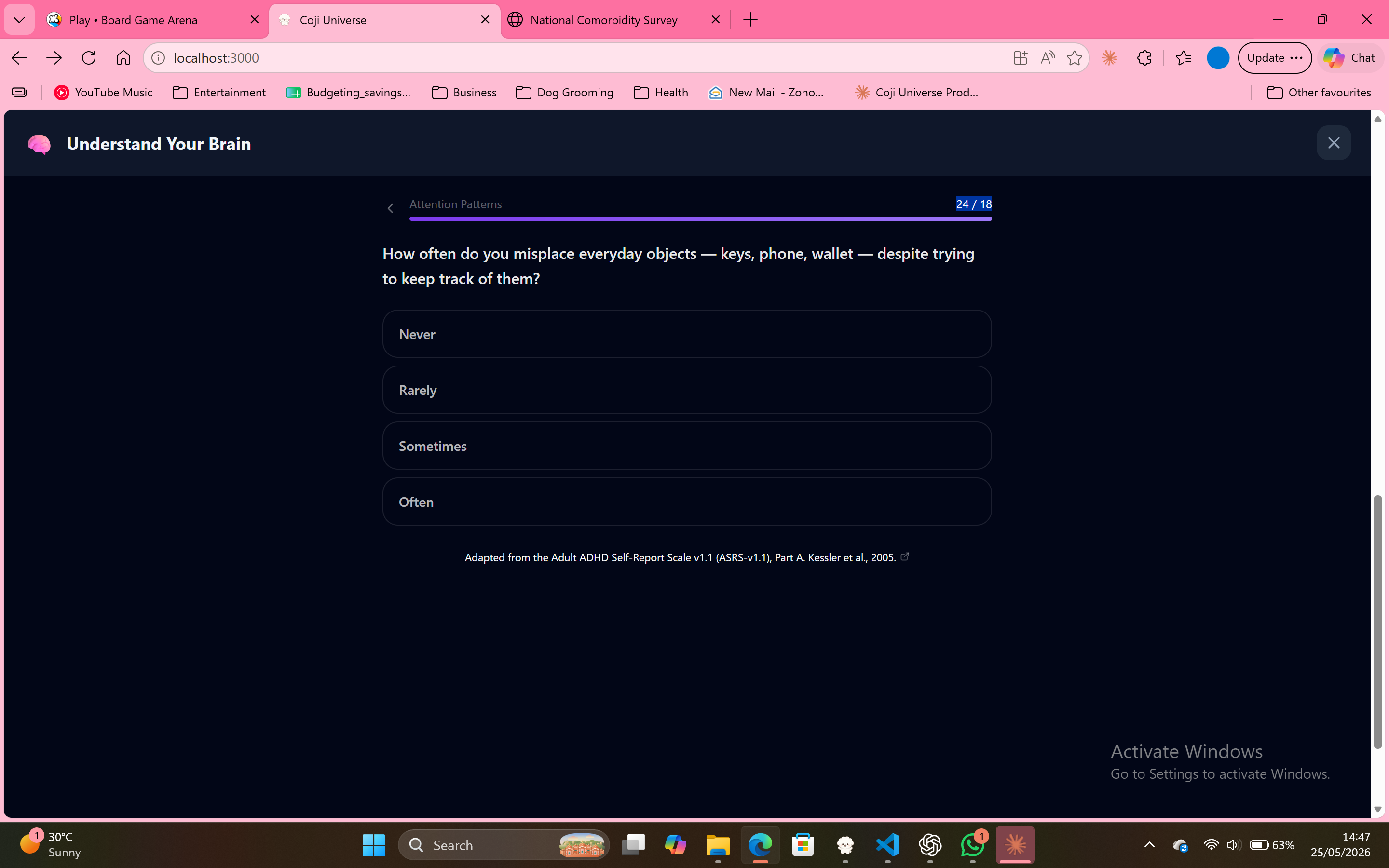Click the purple quiz progress bar
This screenshot has width=1389, height=868.
700,219
